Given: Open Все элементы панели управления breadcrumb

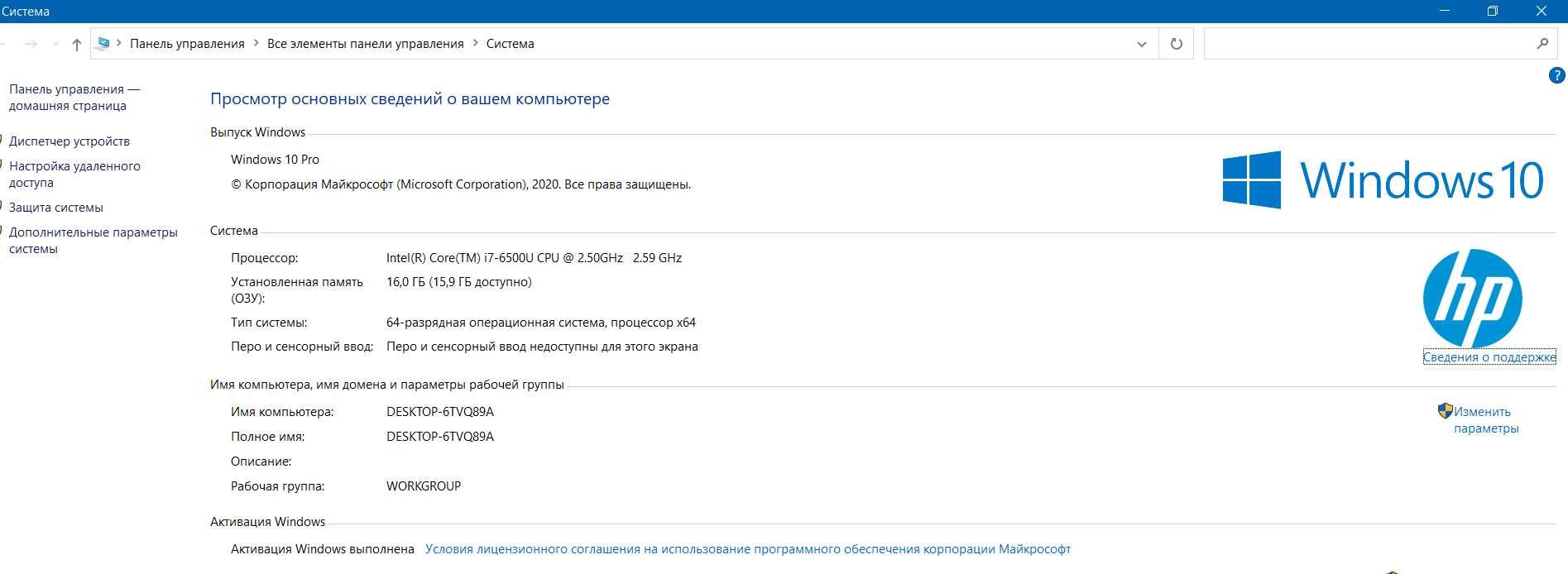Looking at the screenshot, I should pos(365,44).
